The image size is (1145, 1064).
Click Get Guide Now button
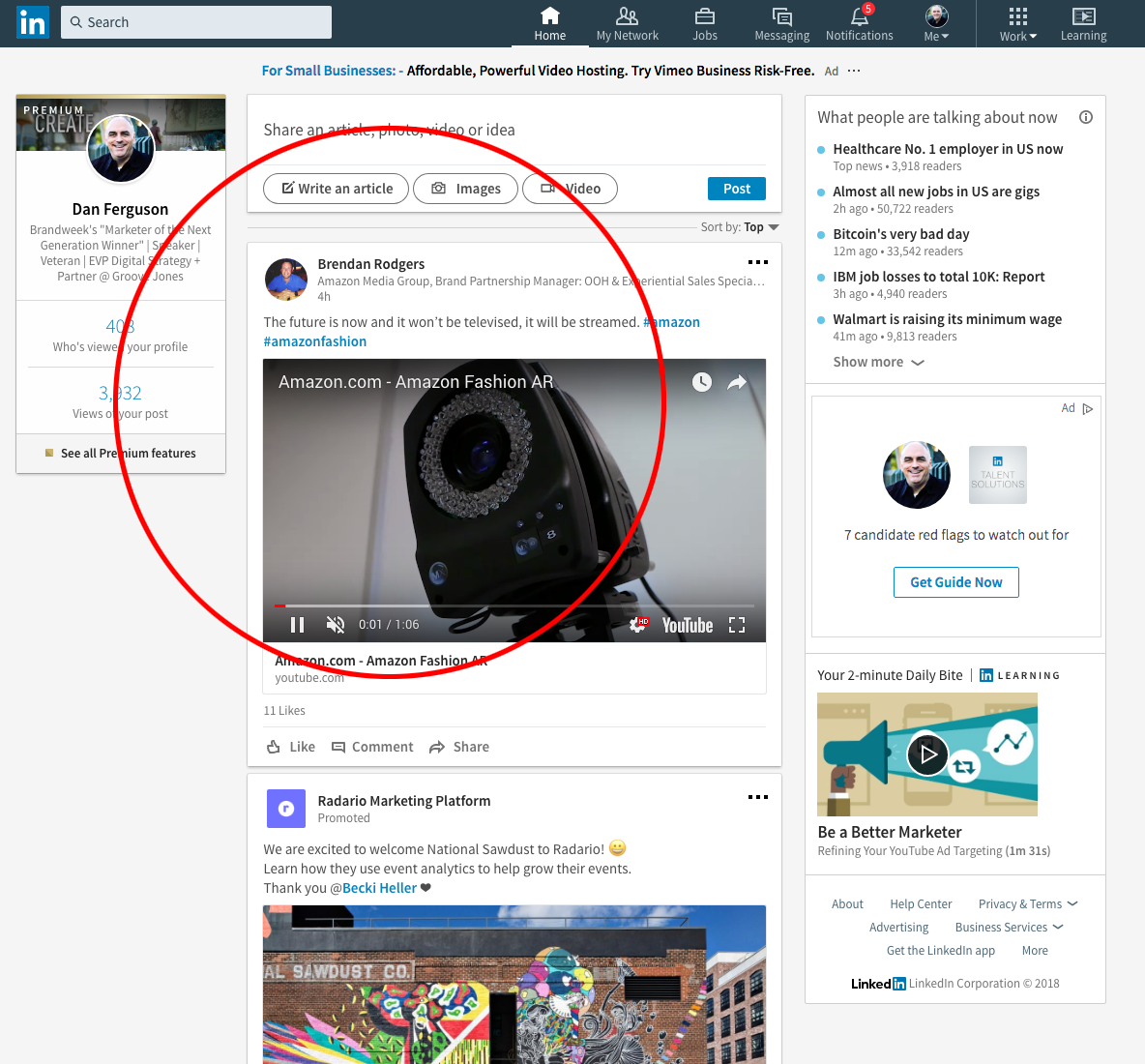[955, 582]
